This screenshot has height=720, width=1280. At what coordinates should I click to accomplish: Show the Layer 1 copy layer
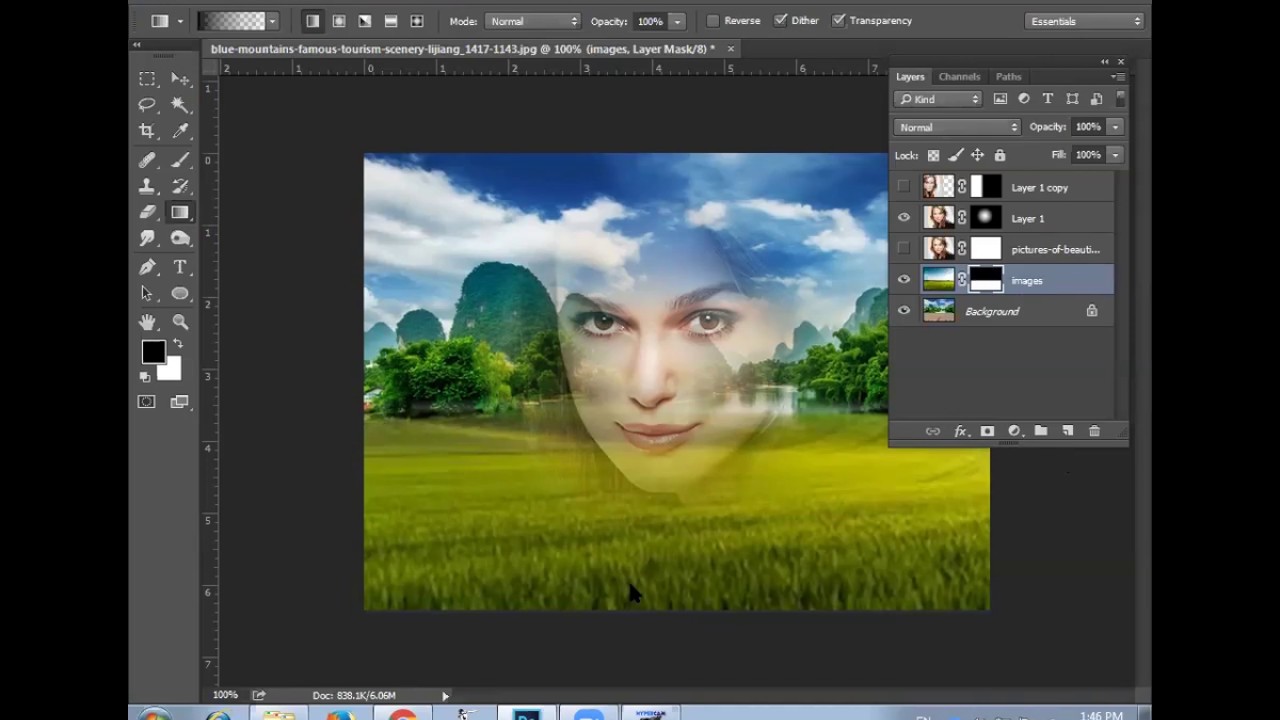pyautogui.click(x=904, y=187)
